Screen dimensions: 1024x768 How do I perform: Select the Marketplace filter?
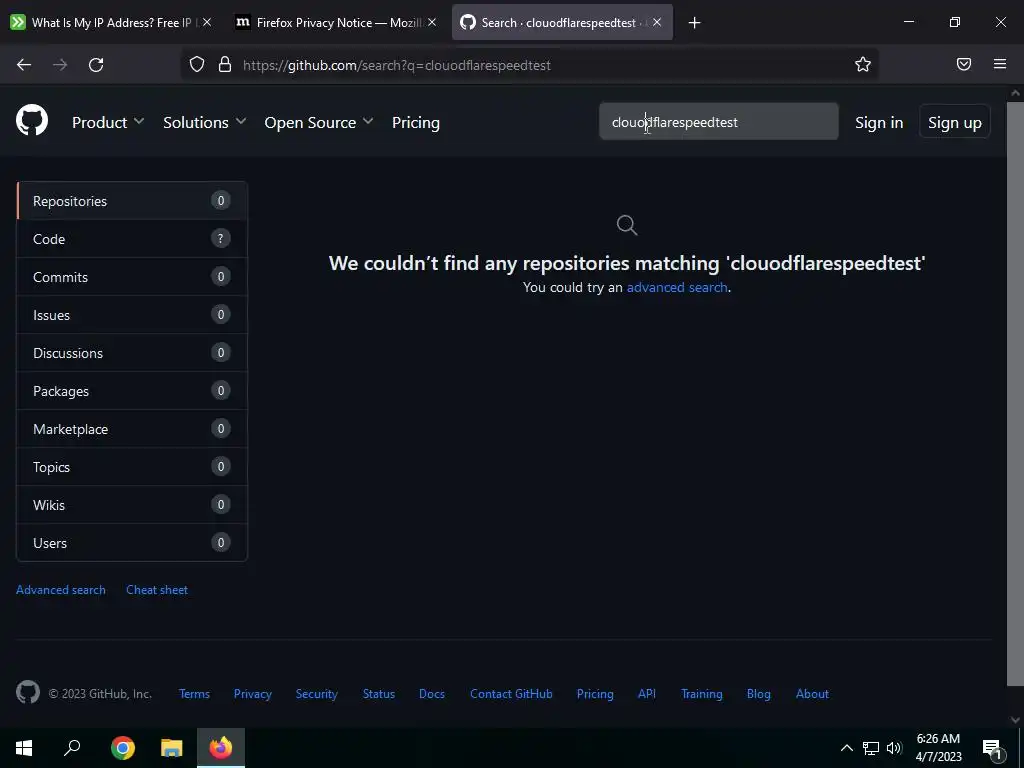click(132, 428)
